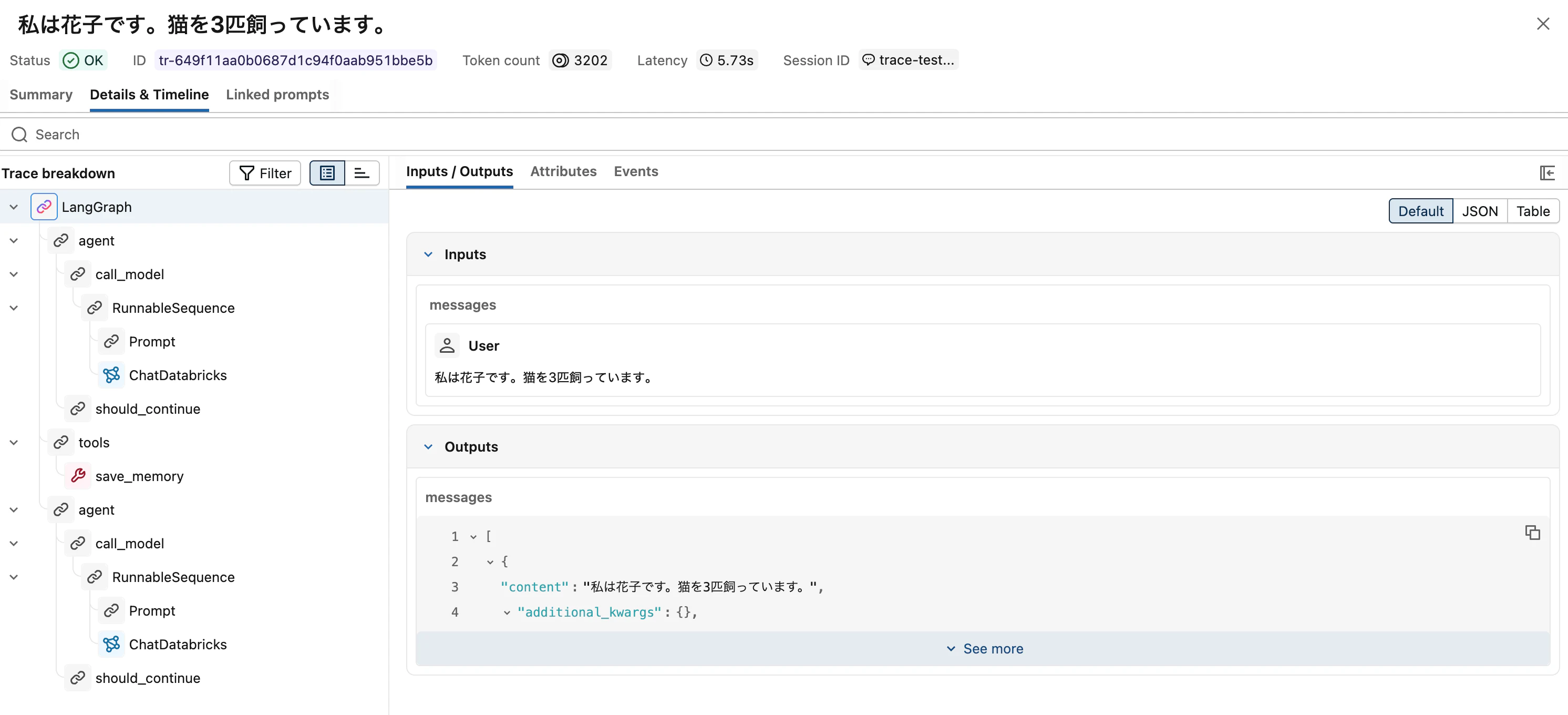The width and height of the screenshot is (1568, 715).
Task: Select the Default display format
Action: click(x=1420, y=211)
